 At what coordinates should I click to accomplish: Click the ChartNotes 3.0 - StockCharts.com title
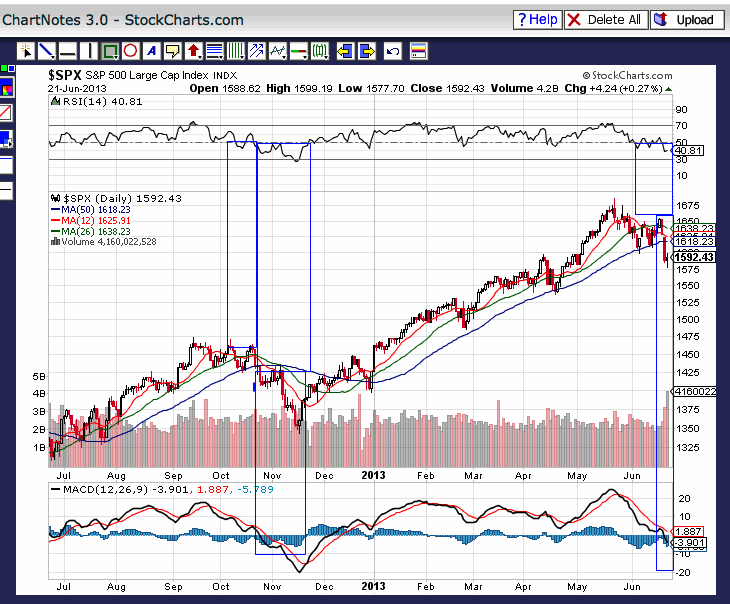123,20
